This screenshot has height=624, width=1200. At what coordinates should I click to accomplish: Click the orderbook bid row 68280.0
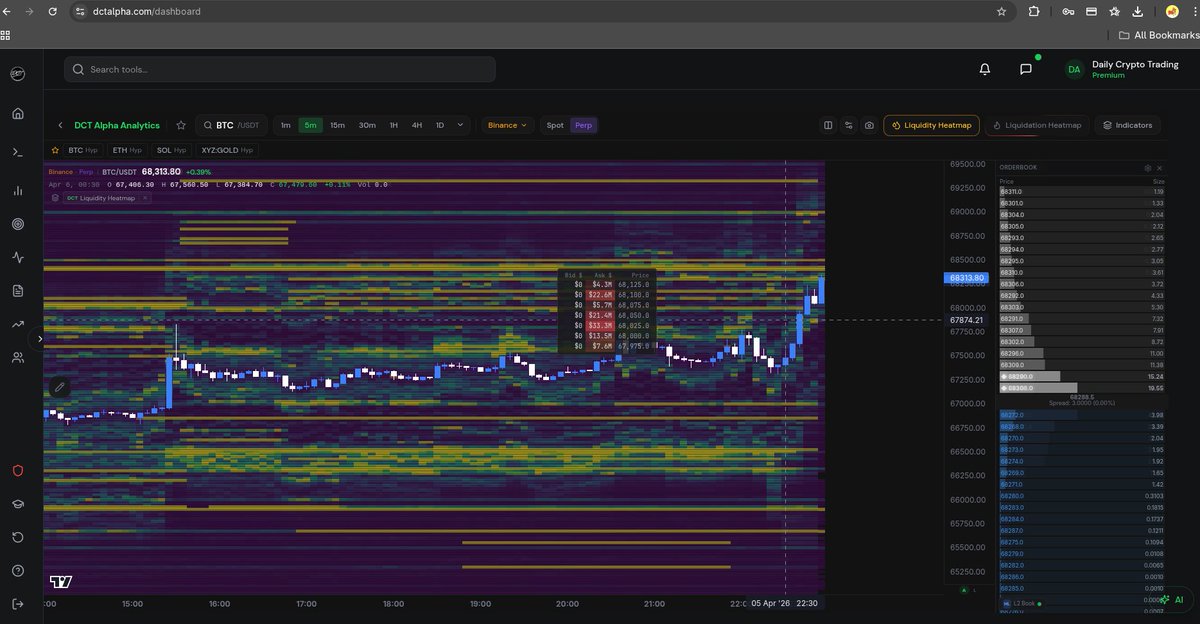1082,495
